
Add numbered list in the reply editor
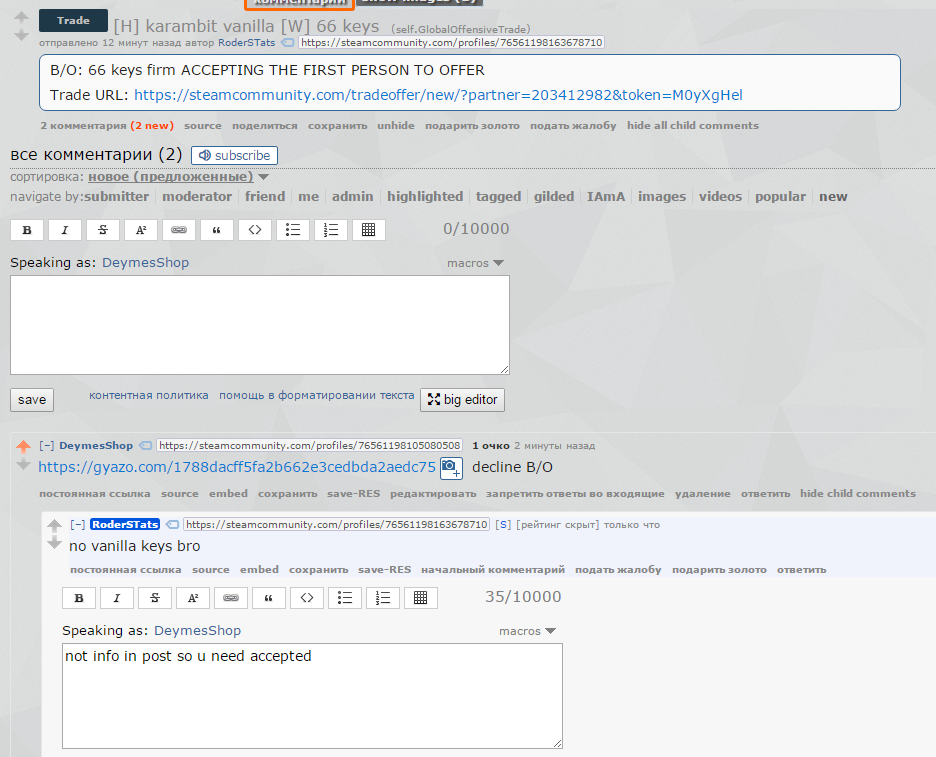click(383, 598)
